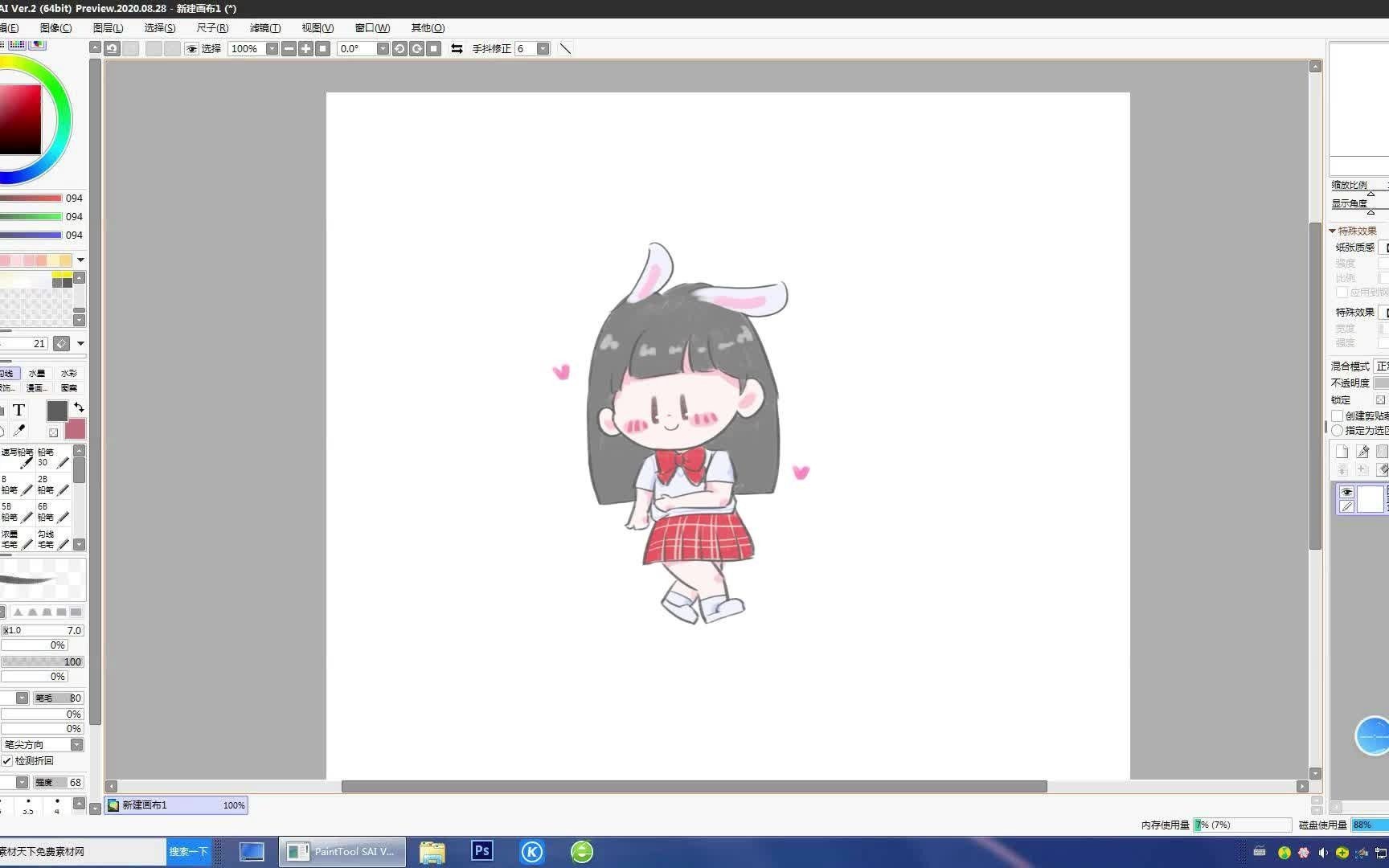Select the 速写铅笔 brush
Screen dimensions: 1389x868
click(17, 457)
